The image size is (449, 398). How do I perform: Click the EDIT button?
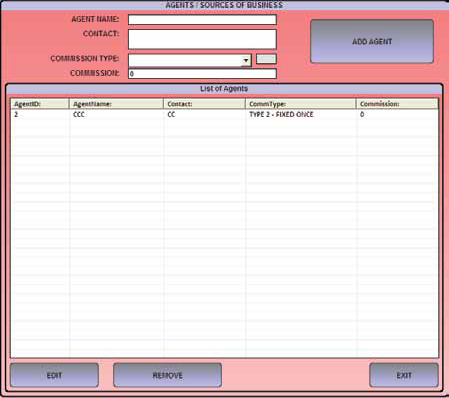(x=54, y=375)
